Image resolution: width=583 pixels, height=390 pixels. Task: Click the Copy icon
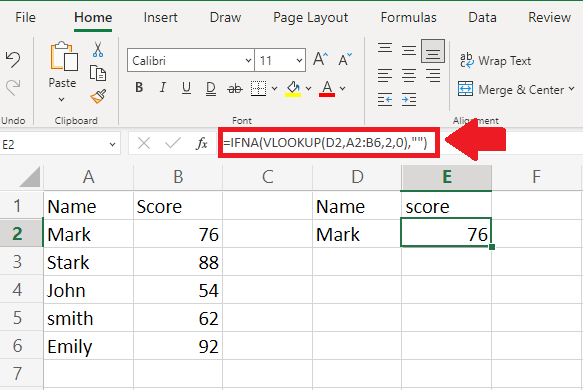[x=98, y=73]
